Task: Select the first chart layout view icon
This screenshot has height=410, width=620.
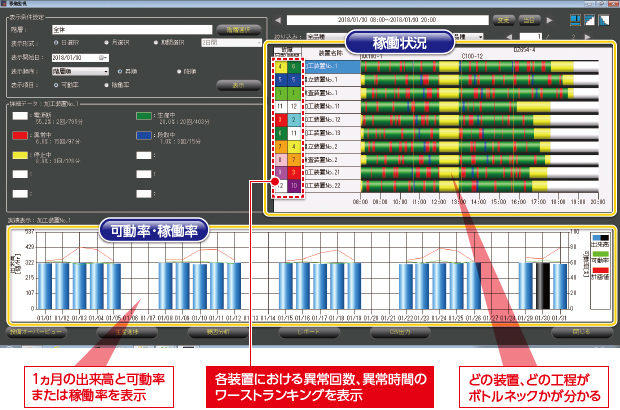Action: (575, 20)
